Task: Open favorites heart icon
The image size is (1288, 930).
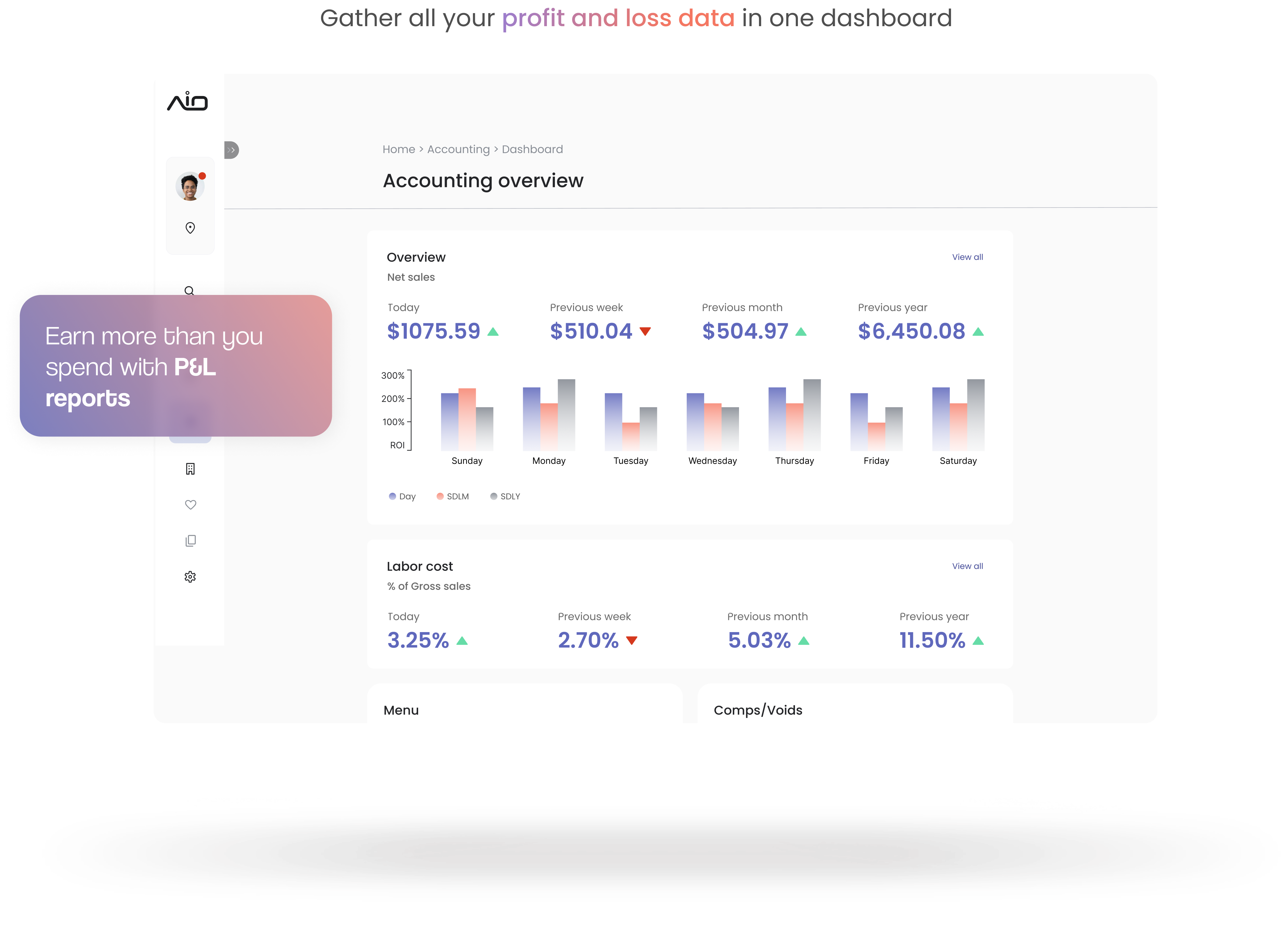Action: (190, 504)
